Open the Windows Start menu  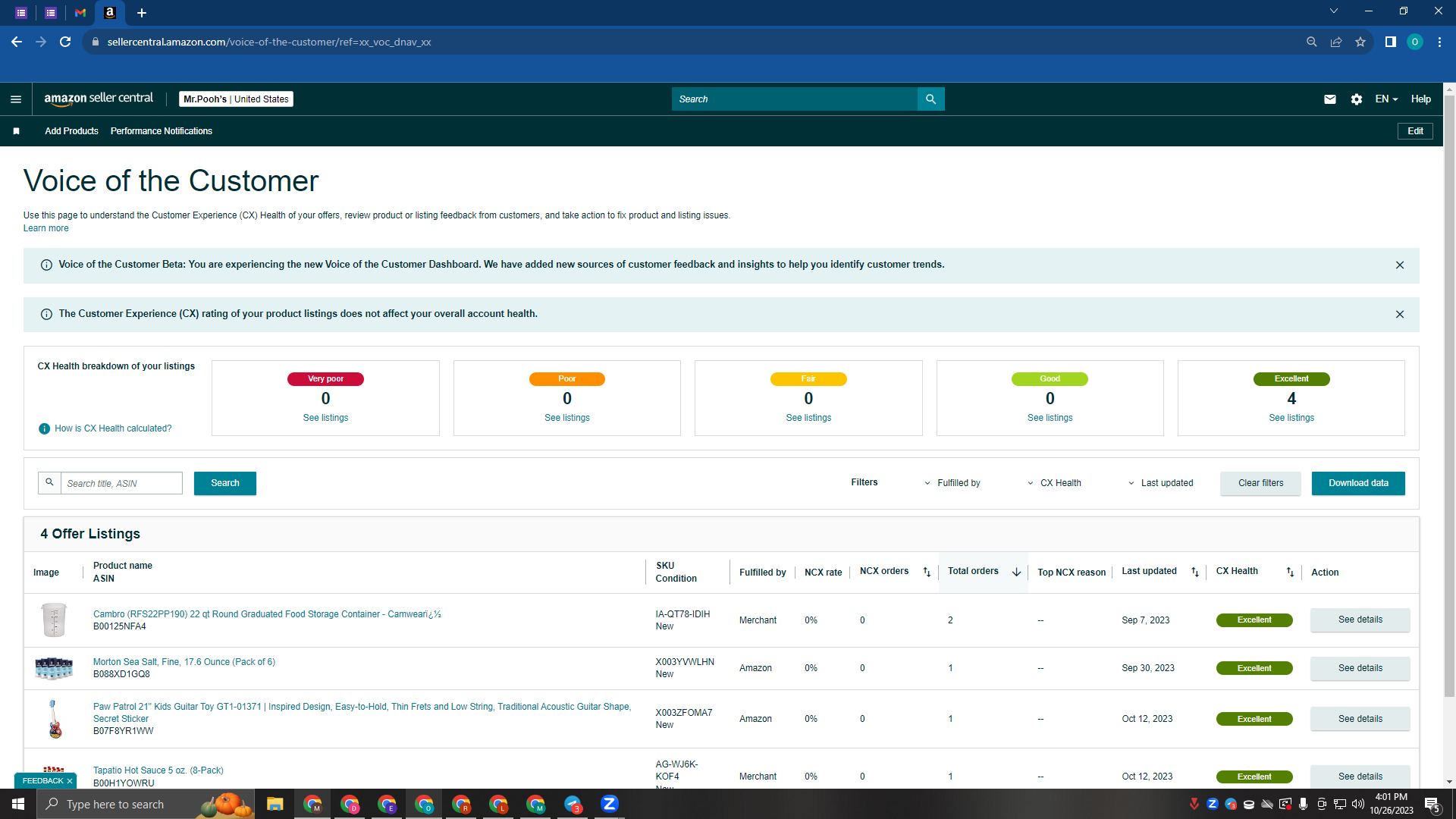pyautogui.click(x=18, y=804)
